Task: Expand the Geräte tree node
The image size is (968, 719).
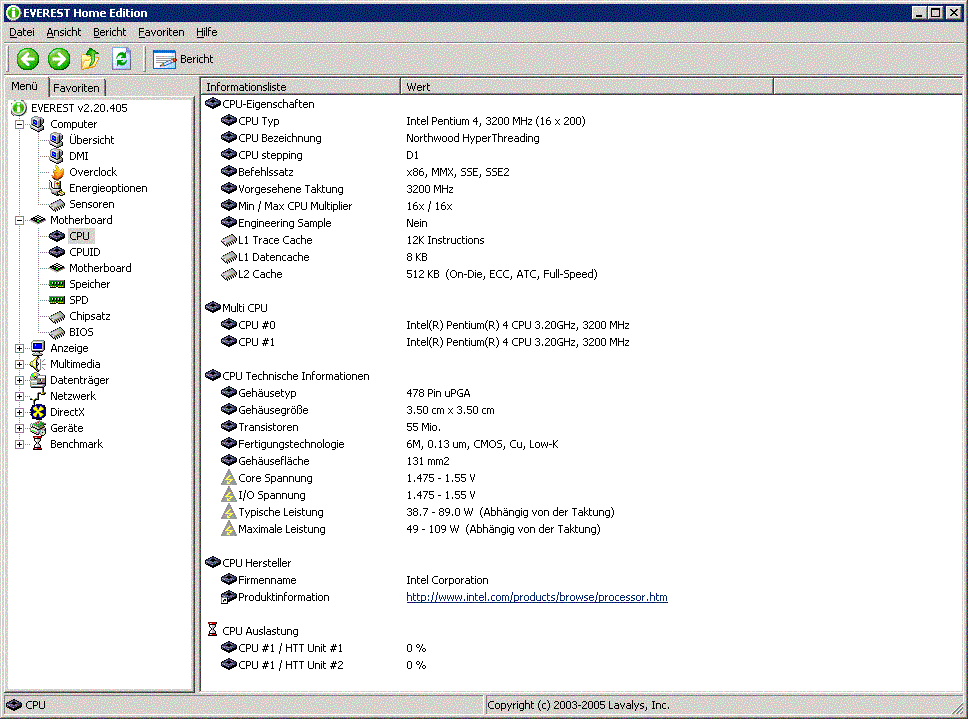Action: click(20, 428)
